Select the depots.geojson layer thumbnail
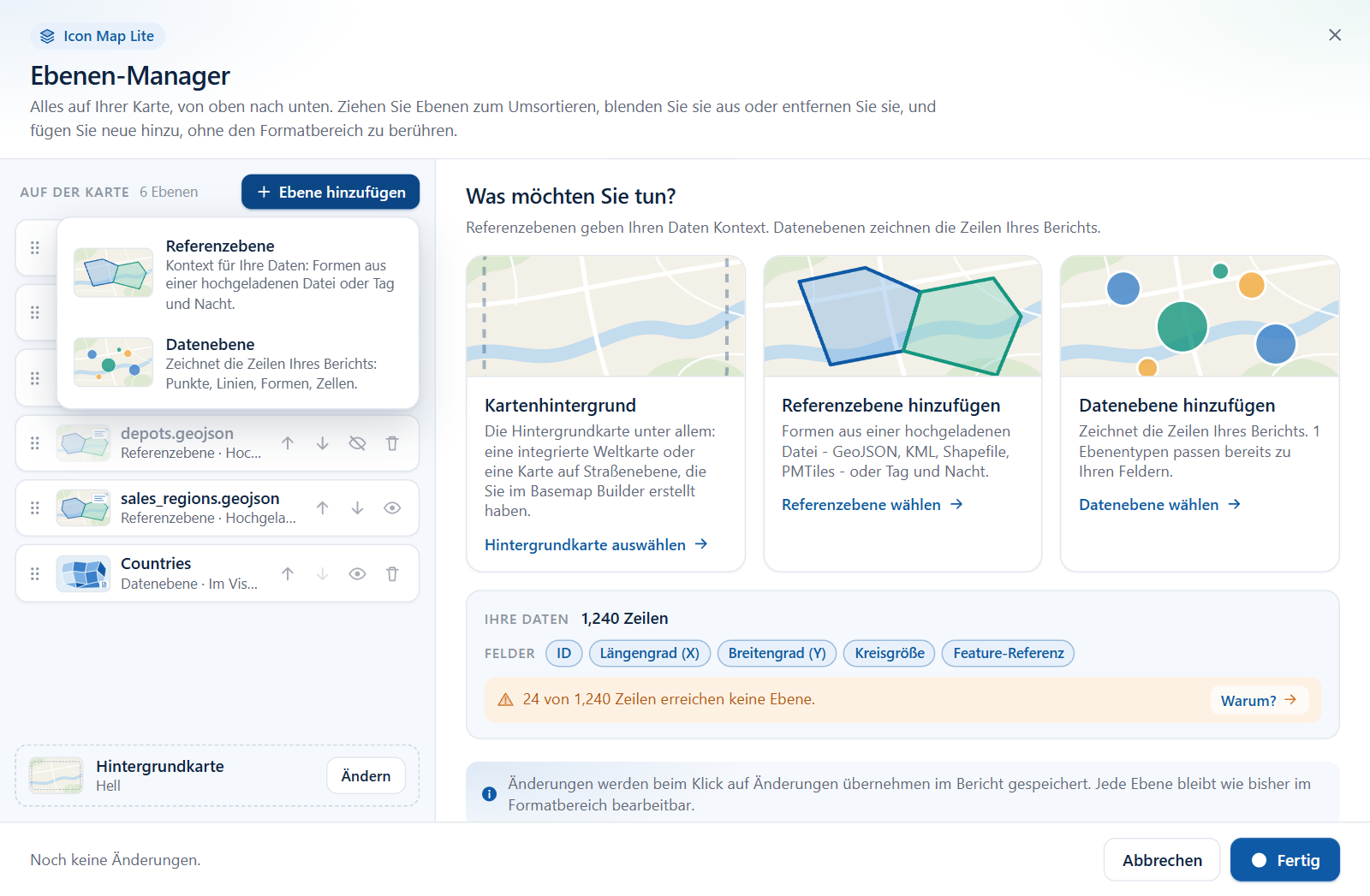 click(83, 443)
